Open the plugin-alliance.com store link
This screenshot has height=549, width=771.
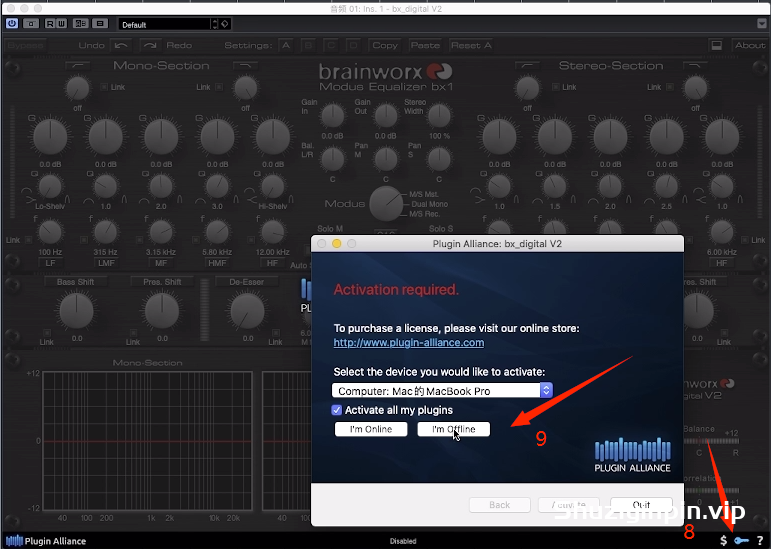point(409,343)
